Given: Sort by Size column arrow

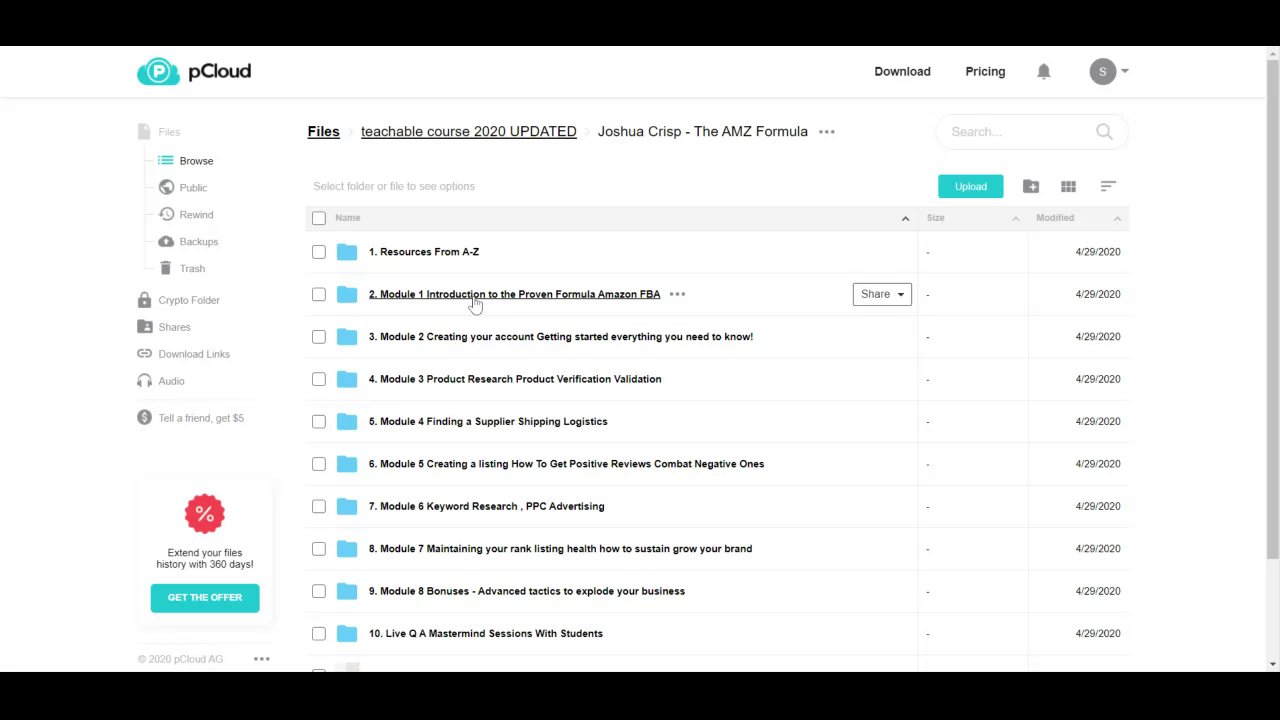Looking at the screenshot, I should click(1015, 218).
